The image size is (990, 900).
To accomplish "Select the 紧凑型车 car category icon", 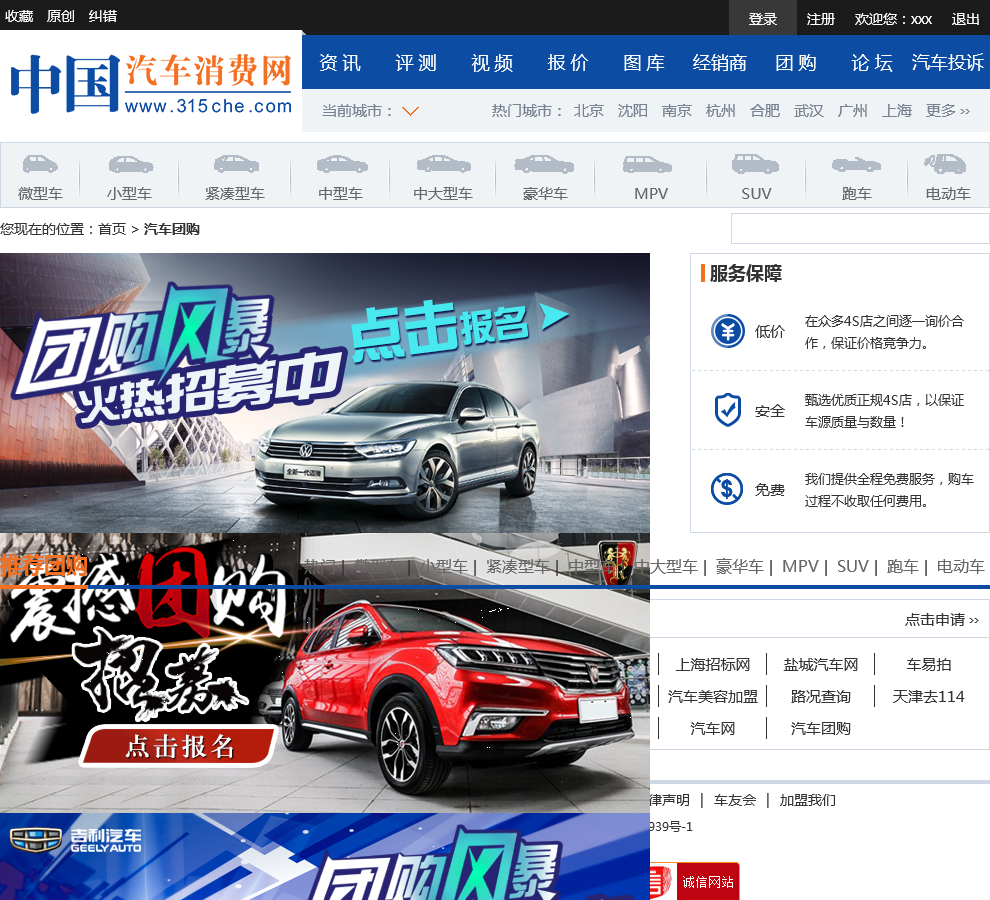I will (x=236, y=164).
